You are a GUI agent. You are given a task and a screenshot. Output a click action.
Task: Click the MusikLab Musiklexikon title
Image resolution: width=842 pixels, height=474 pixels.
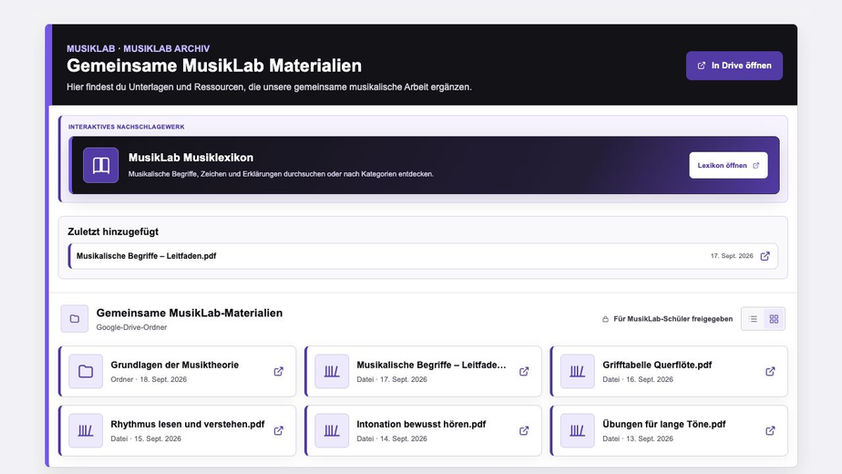[191, 157]
